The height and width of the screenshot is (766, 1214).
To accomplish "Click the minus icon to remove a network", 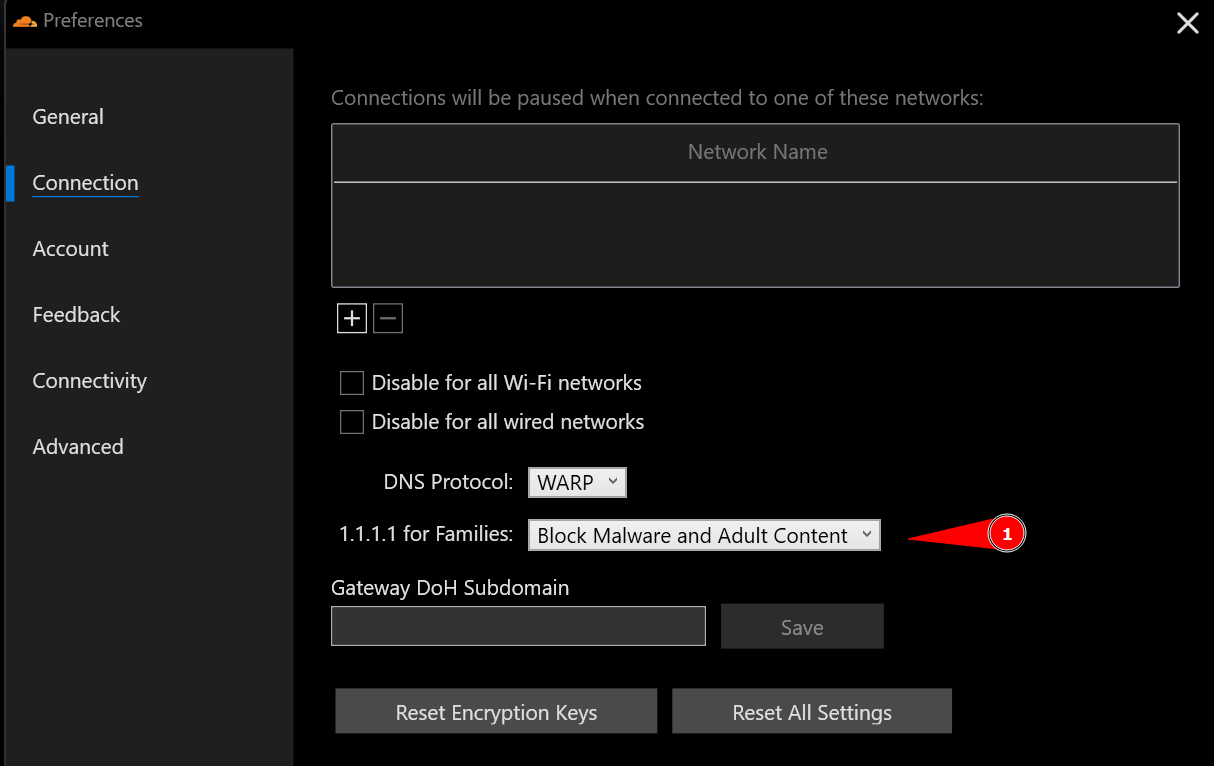I will click(x=388, y=318).
